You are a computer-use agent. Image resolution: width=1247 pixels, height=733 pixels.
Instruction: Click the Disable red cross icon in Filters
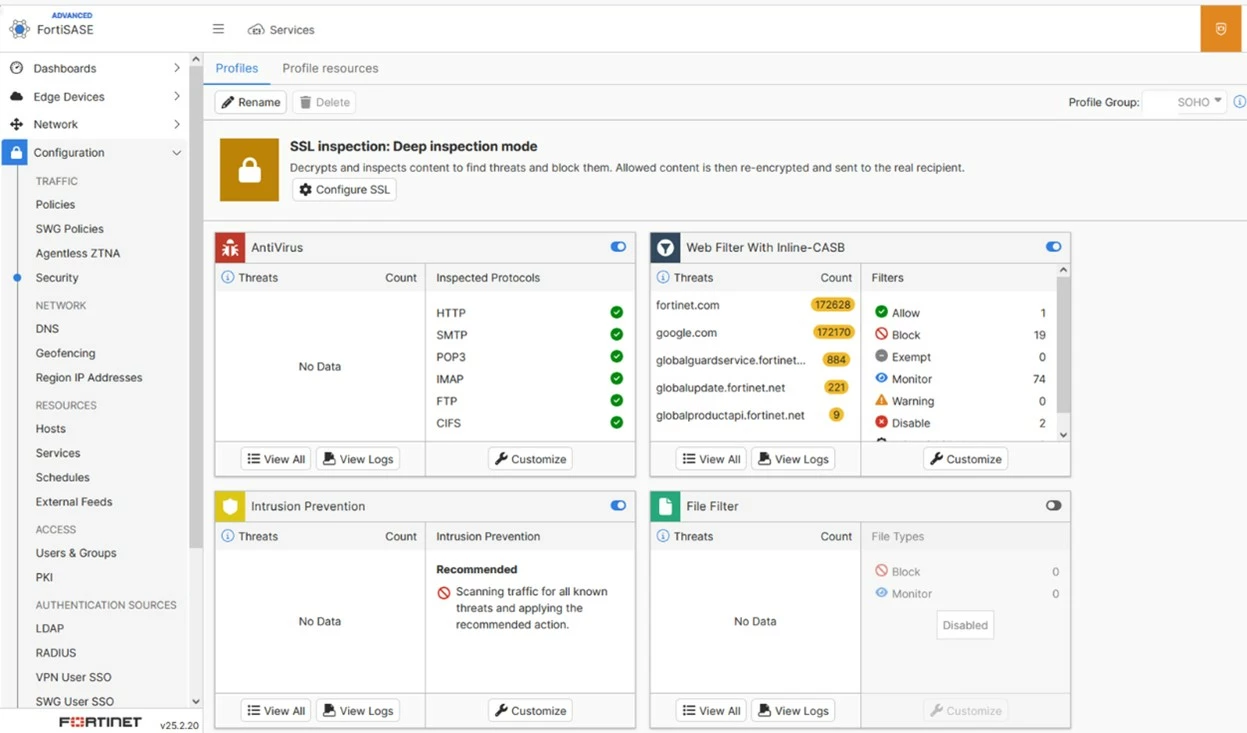coord(881,422)
